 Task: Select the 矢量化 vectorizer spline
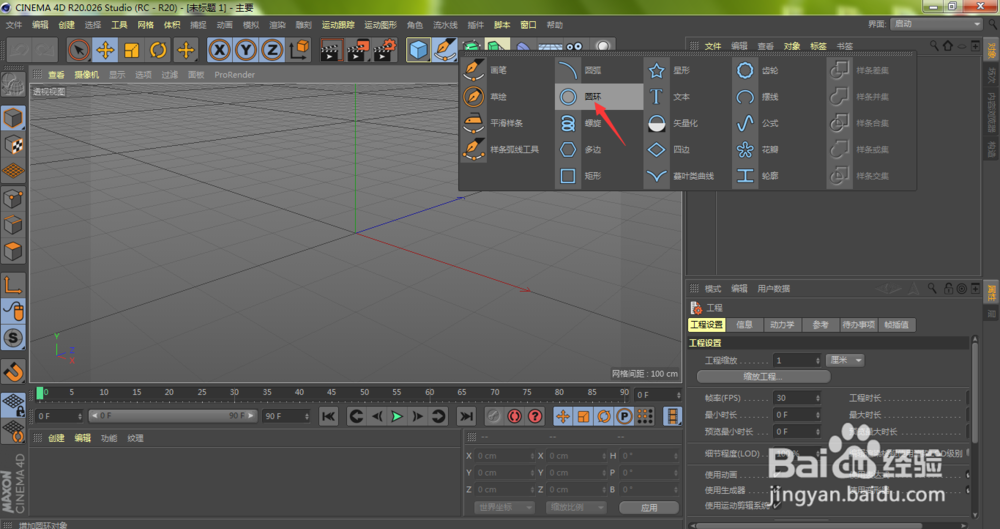pyautogui.click(x=688, y=123)
